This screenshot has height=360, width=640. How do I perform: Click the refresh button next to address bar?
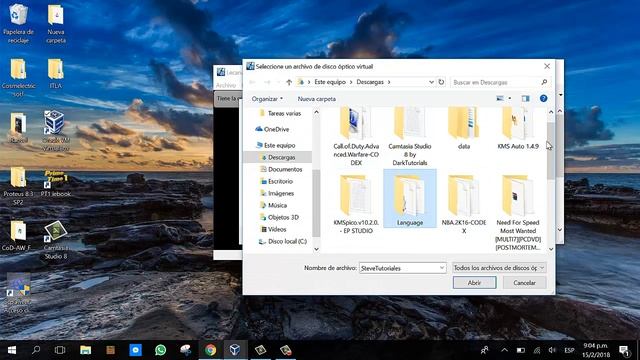(441, 82)
